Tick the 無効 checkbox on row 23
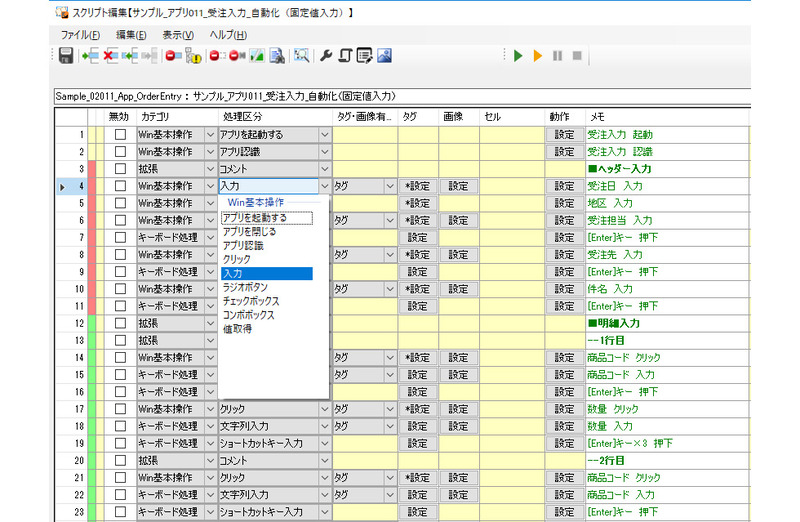This screenshot has width=800, height=522. click(120, 512)
